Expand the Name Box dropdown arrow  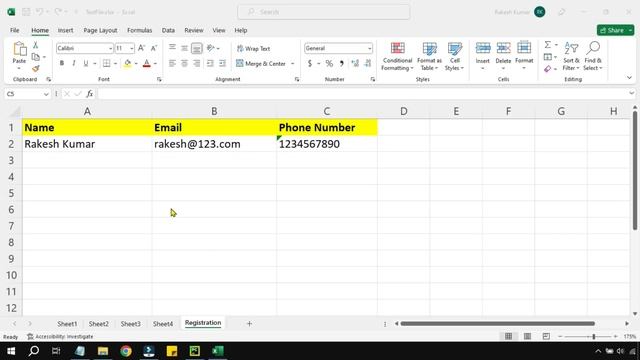[x=46, y=94]
